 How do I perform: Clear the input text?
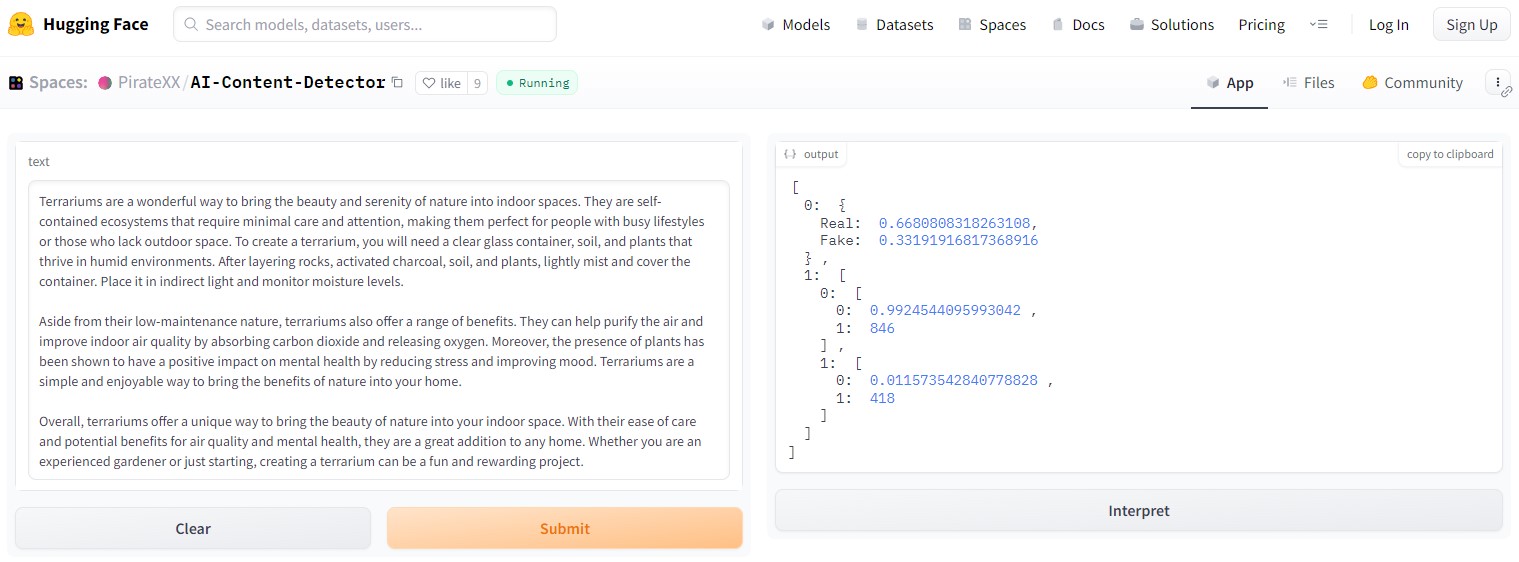193,529
